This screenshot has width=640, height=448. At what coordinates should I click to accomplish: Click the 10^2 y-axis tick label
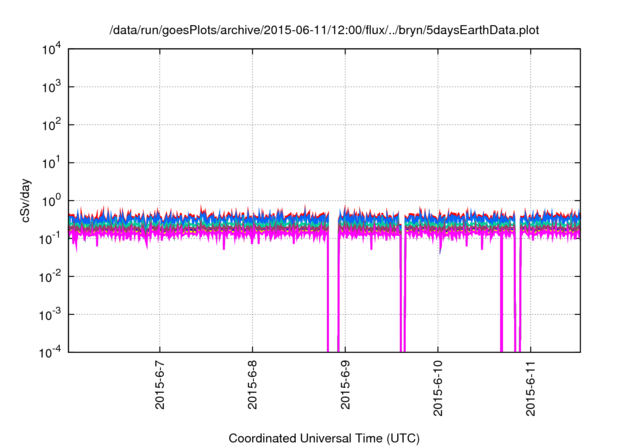(x=51, y=125)
